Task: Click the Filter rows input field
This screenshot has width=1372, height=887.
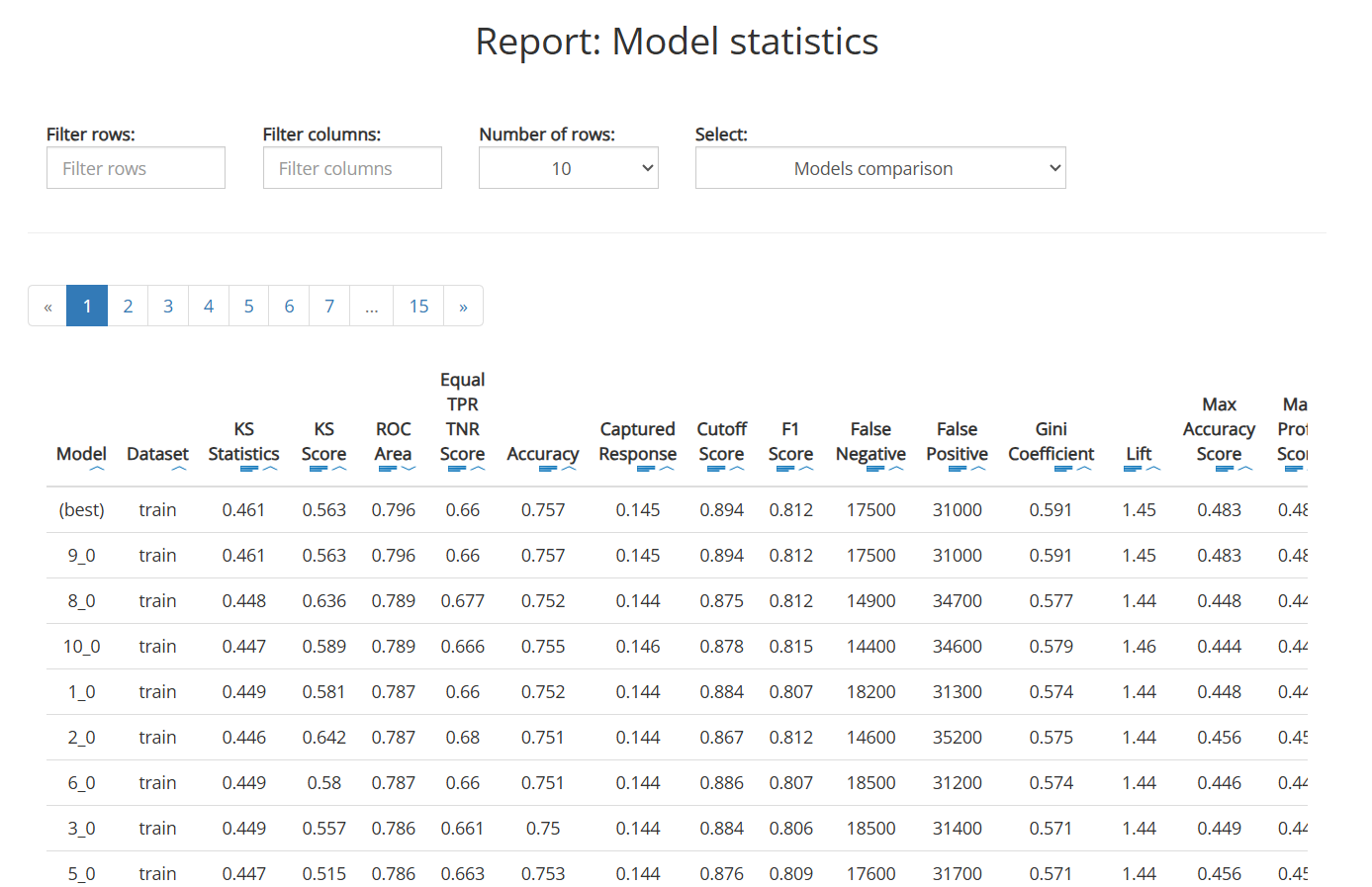Action: click(136, 168)
